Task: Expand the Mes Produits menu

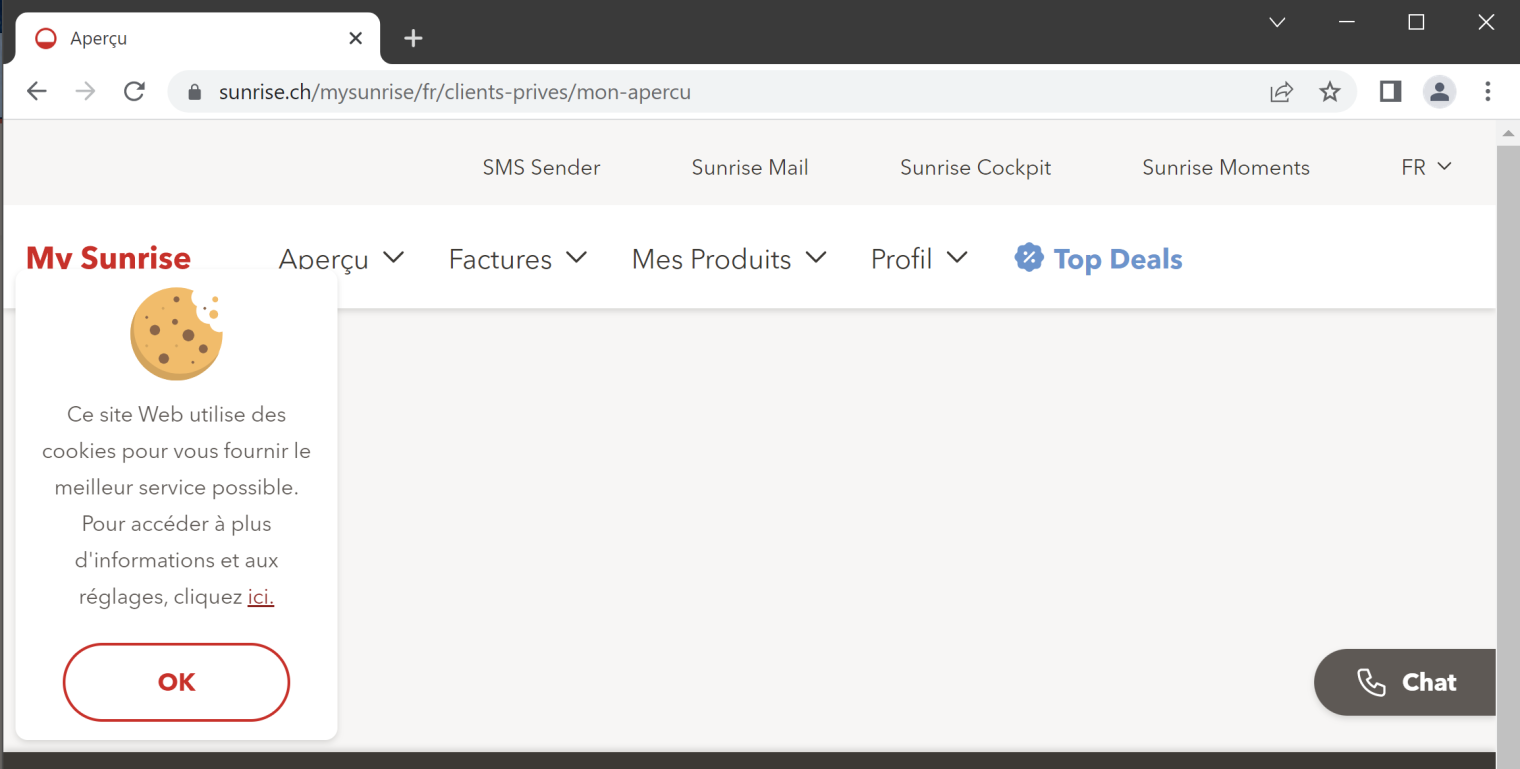Action: point(729,259)
